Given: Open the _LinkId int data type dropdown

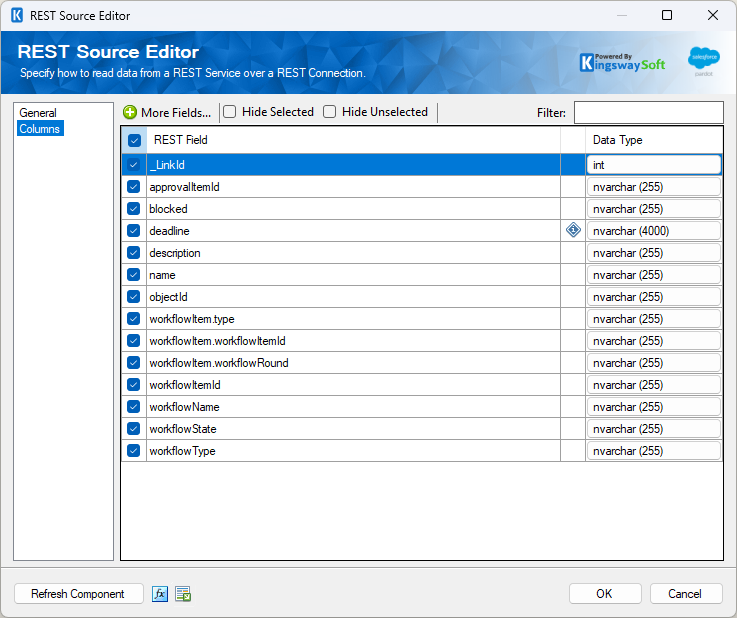Looking at the screenshot, I should click(x=654, y=165).
